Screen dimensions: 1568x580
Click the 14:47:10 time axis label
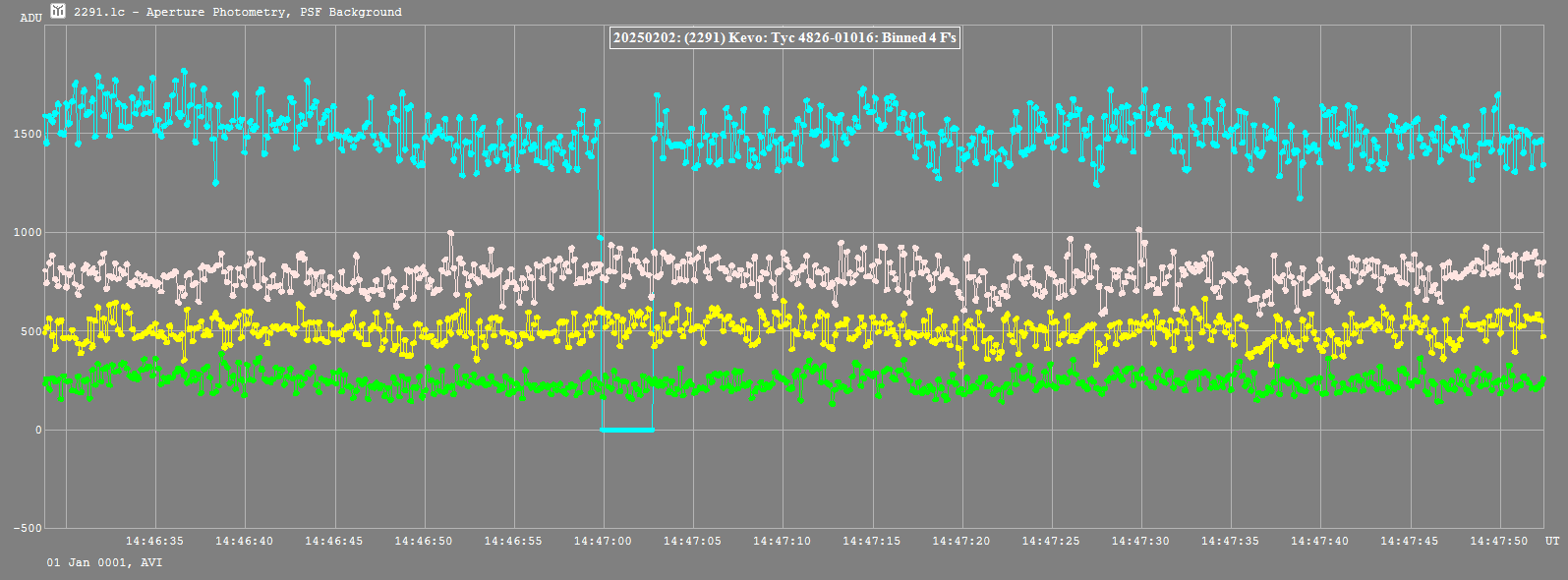[x=783, y=541]
